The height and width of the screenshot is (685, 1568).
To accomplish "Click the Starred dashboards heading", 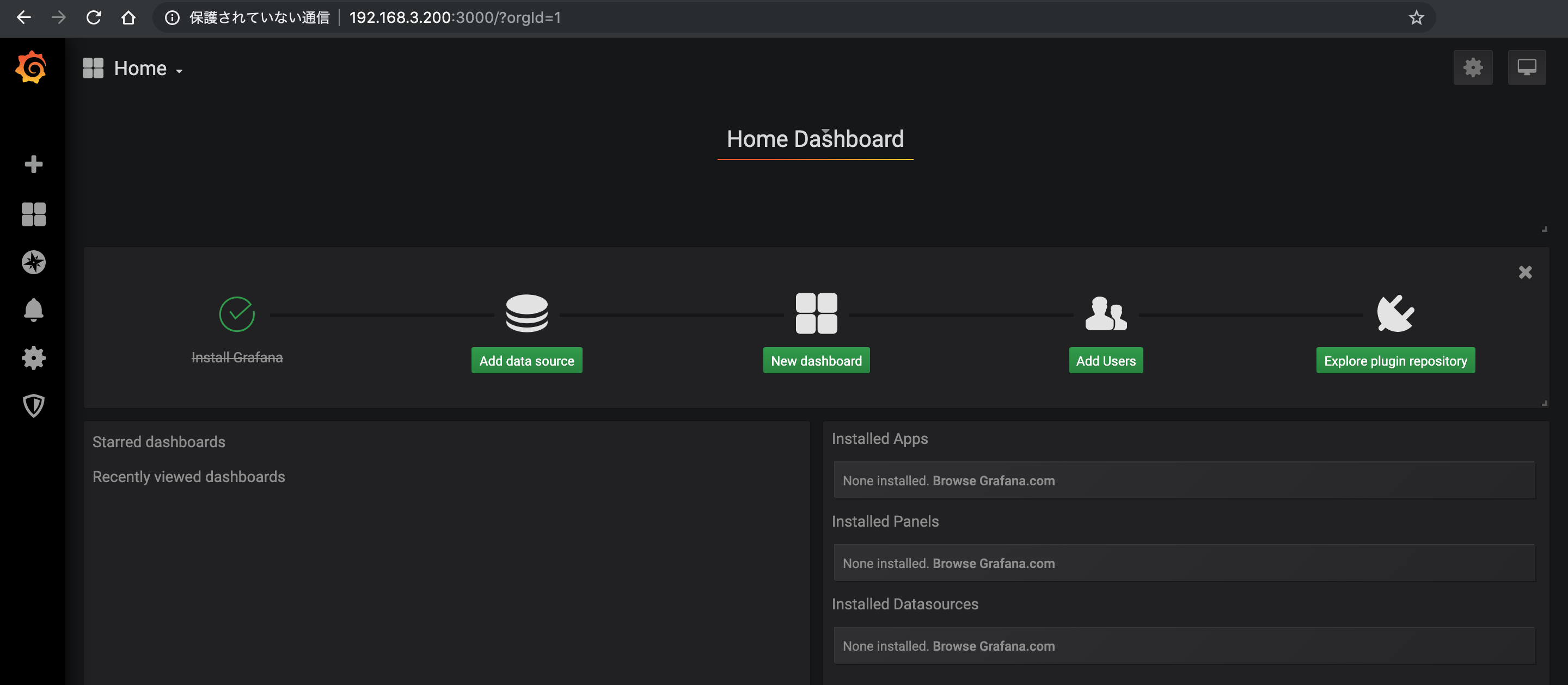I will 159,442.
